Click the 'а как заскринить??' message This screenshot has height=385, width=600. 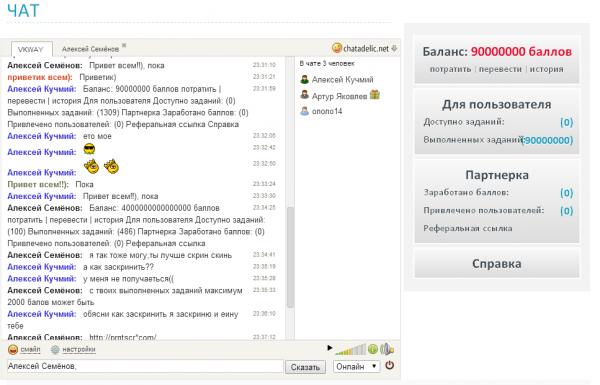(x=118, y=267)
